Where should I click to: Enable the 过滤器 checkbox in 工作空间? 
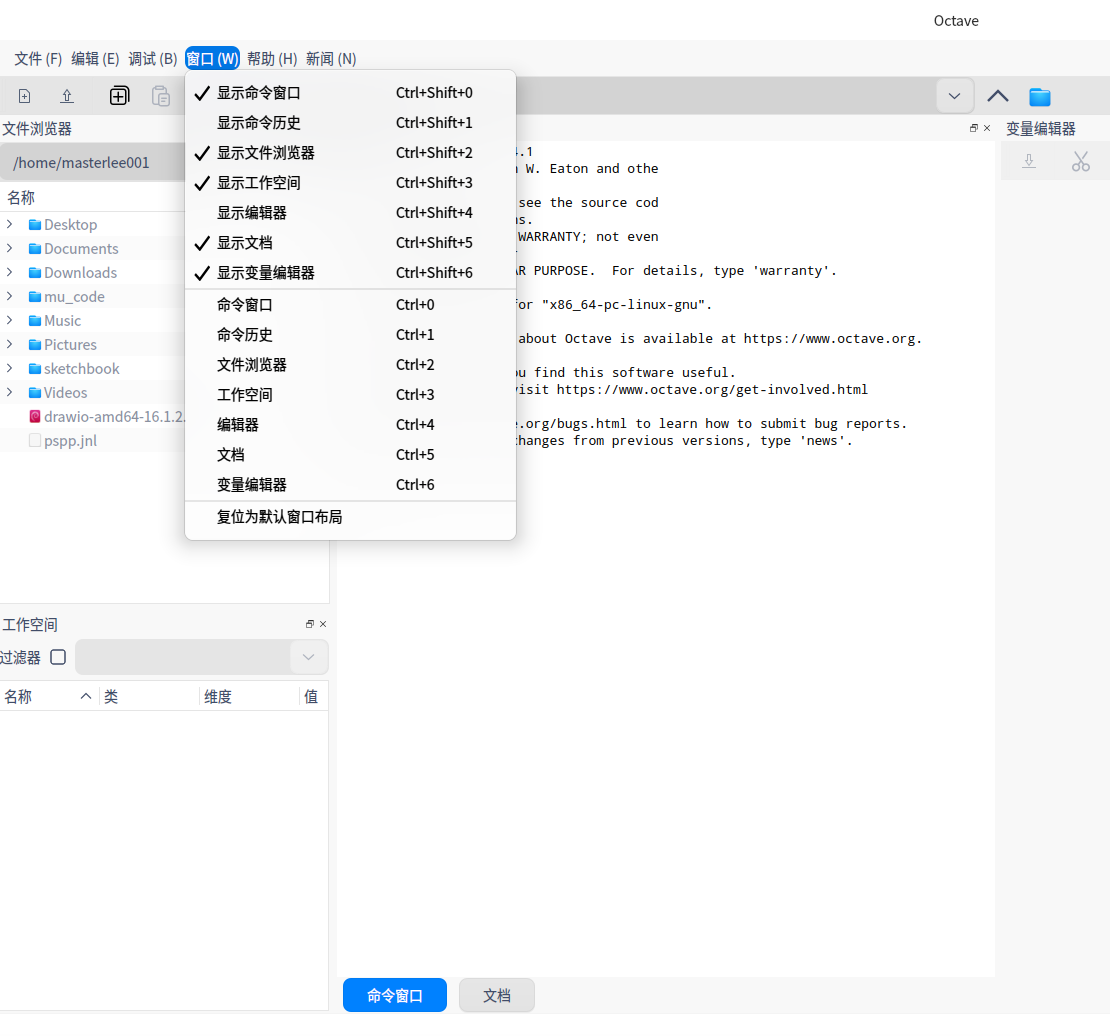[57, 657]
